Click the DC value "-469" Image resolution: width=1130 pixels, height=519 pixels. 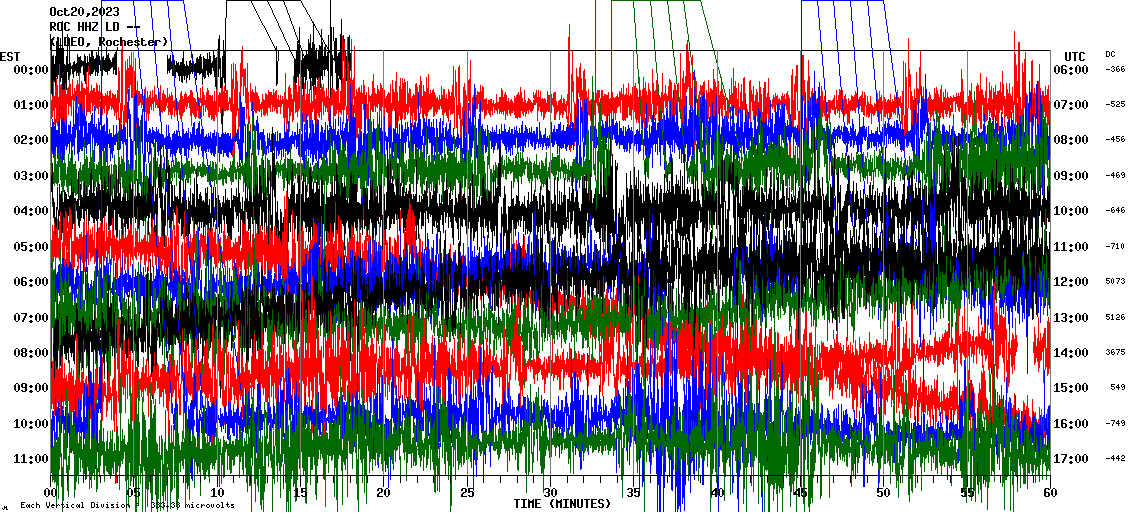click(x=1116, y=175)
